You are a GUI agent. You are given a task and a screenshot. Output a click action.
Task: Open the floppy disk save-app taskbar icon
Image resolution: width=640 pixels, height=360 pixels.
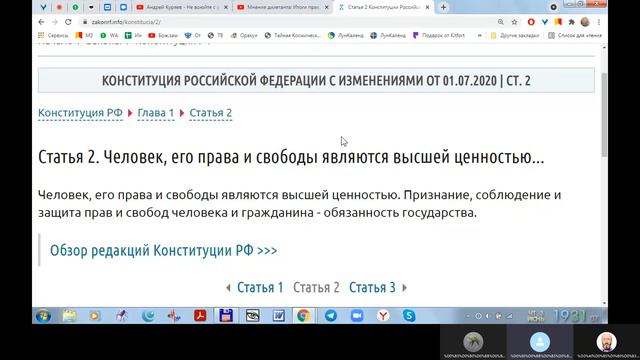(226, 316)
